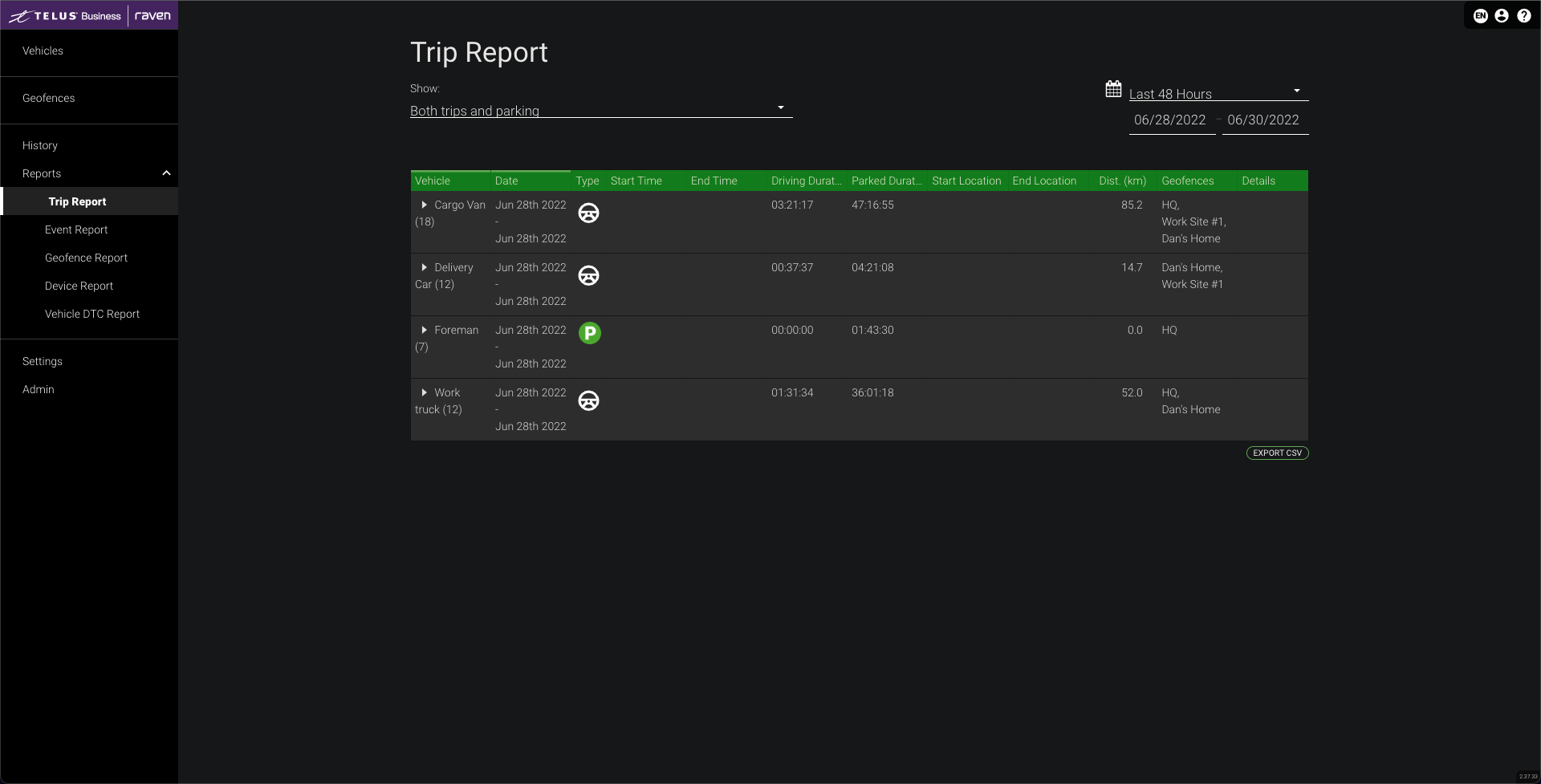Click distance value 14.7
1541x784 pixels.
(1132, 267)
